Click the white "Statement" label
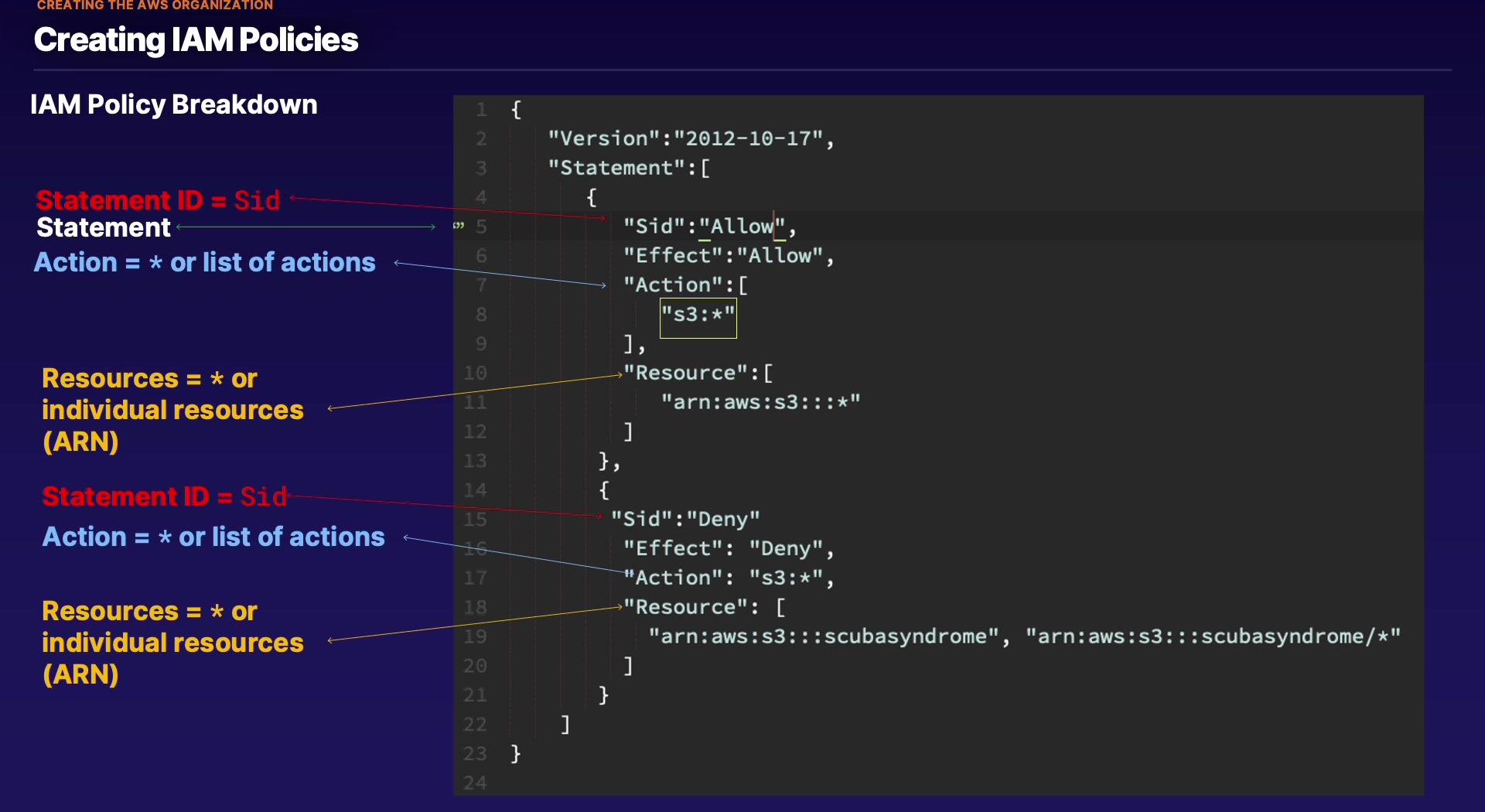The width and height of the screenshot is (1485, 812). (x=103, y=228)
